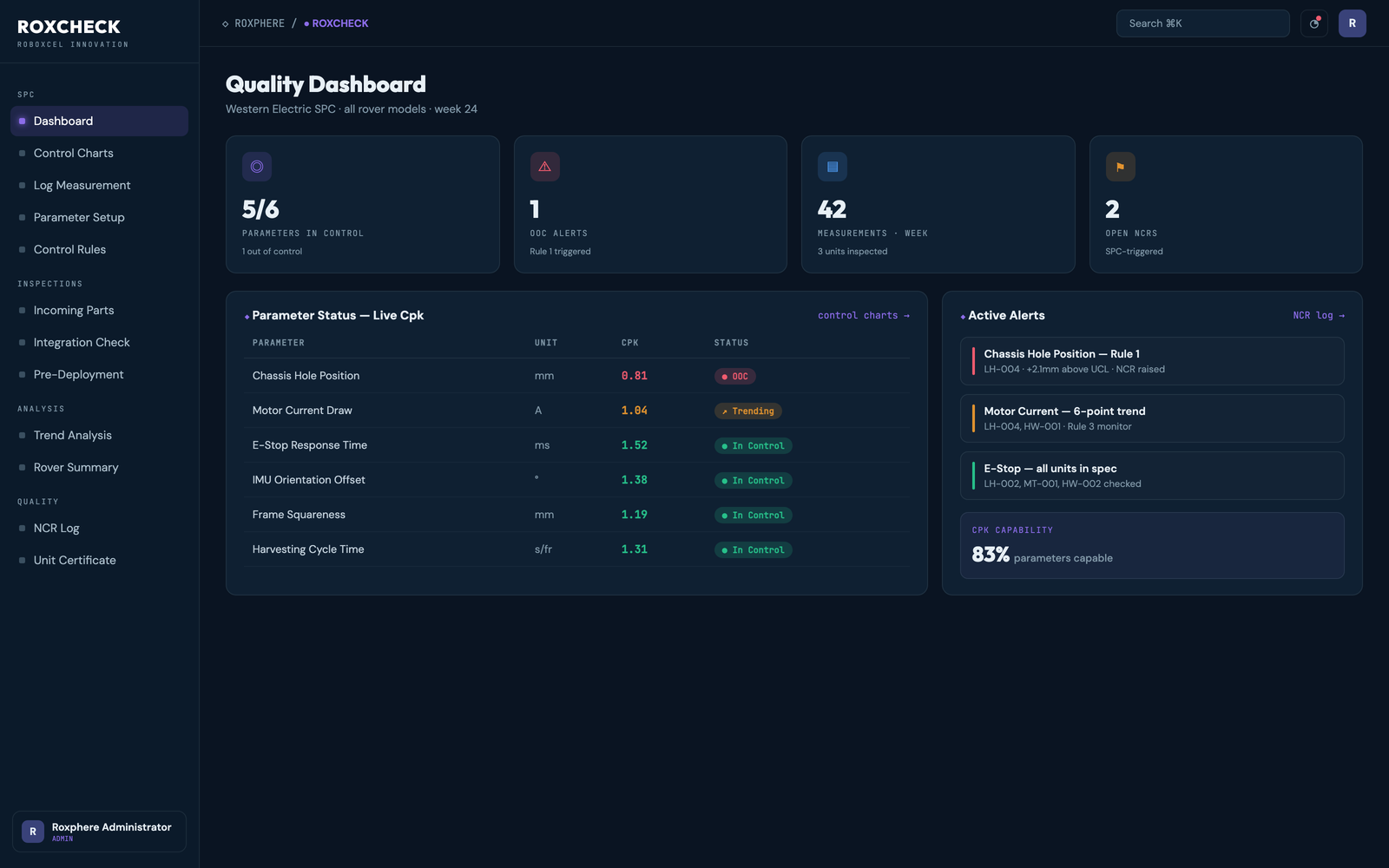The height and width of the screenshot is (868, 1389).
Task: Click the measurements blue square icon
Action: click(x=833, y=167)
